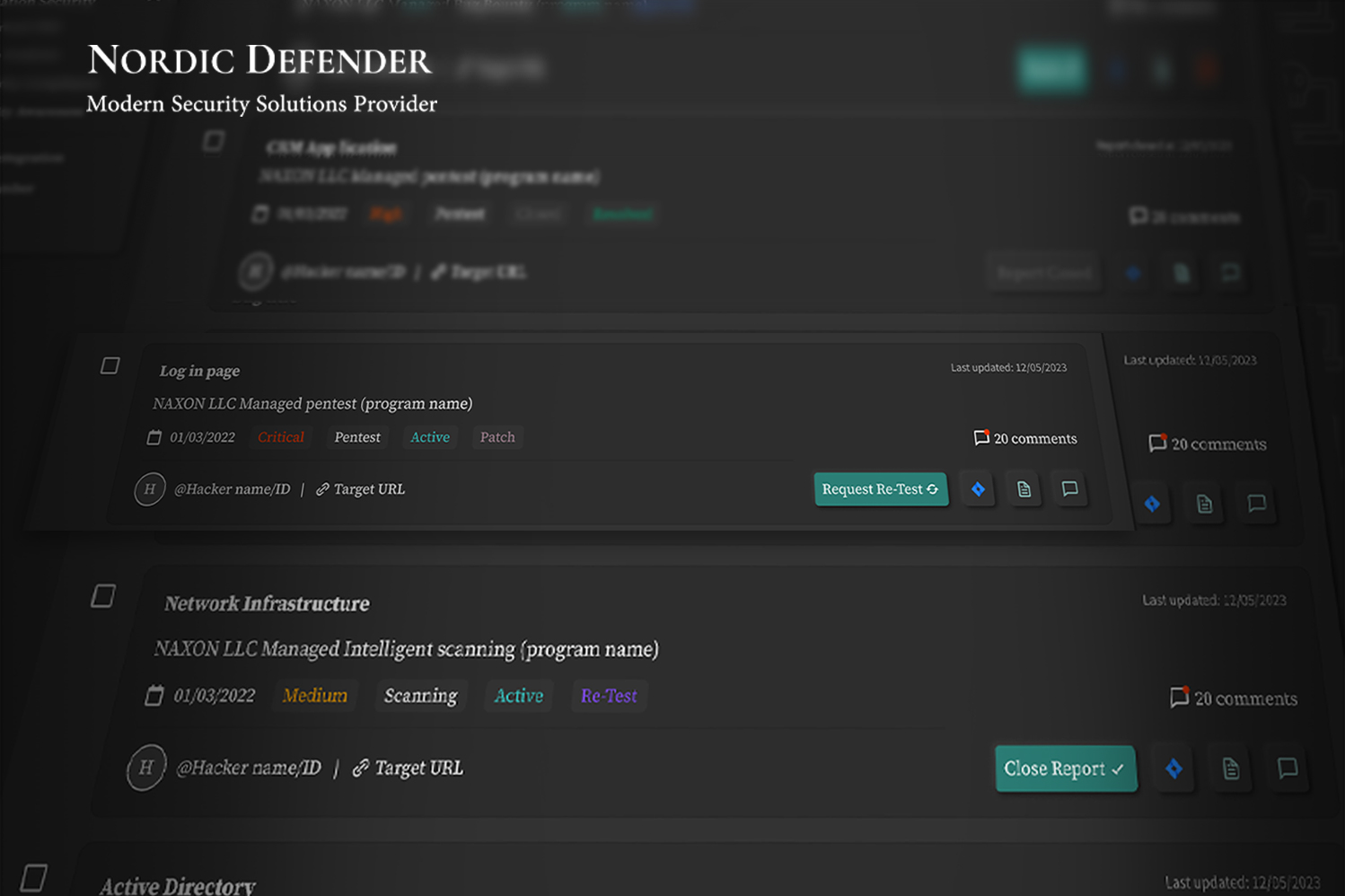Open the Patch tag on the Log in page report
Image resolution: width=1345 pixels, height=896 pixels.
pyautogui.click(x=497, y=437)
